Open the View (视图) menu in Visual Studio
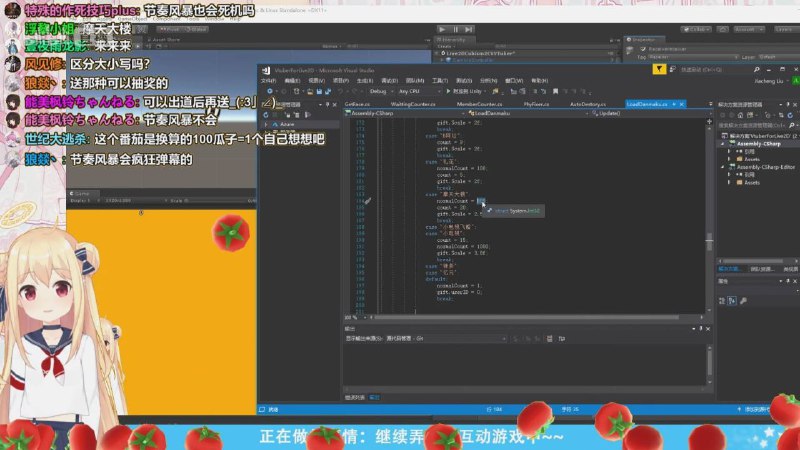 pyautogui.click(x=316, y=81)
